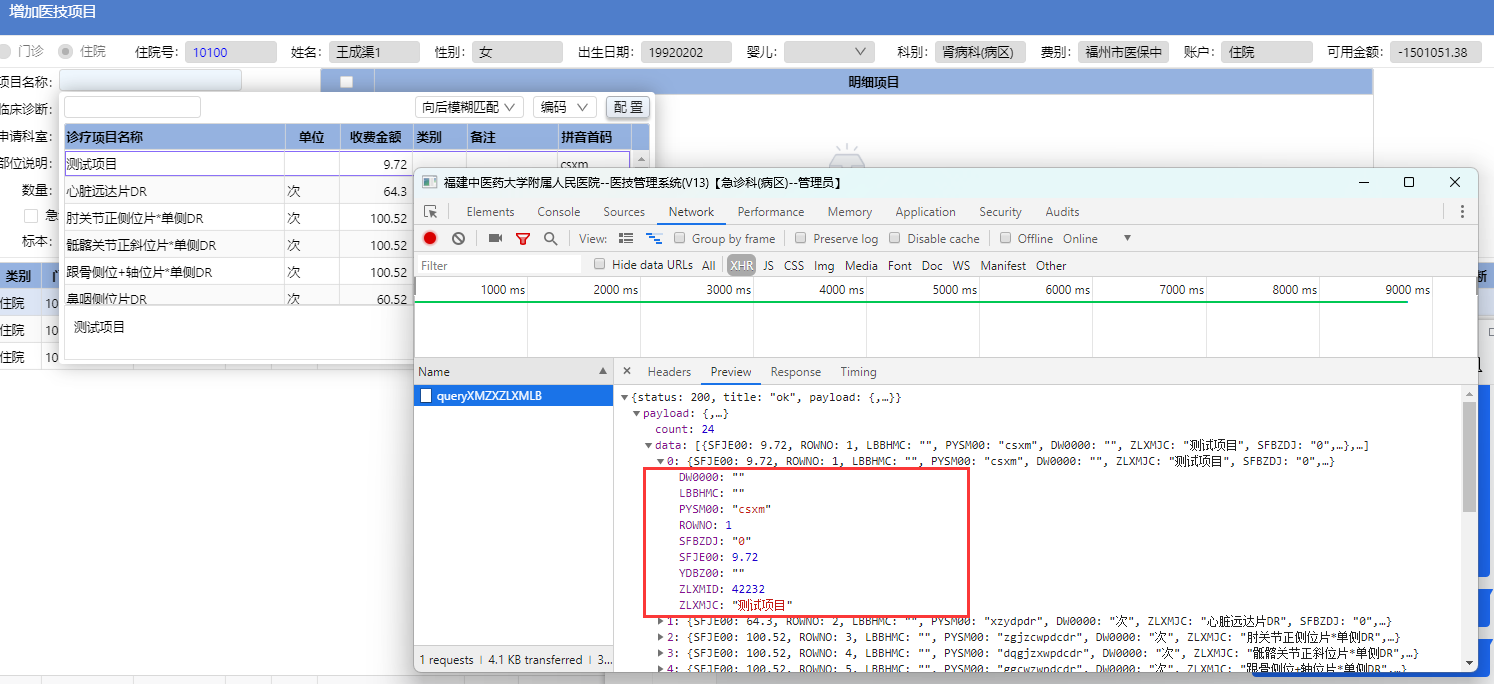Enable Group by frame checkbox
1494x684 pixels.
click(x=680, y=238)
